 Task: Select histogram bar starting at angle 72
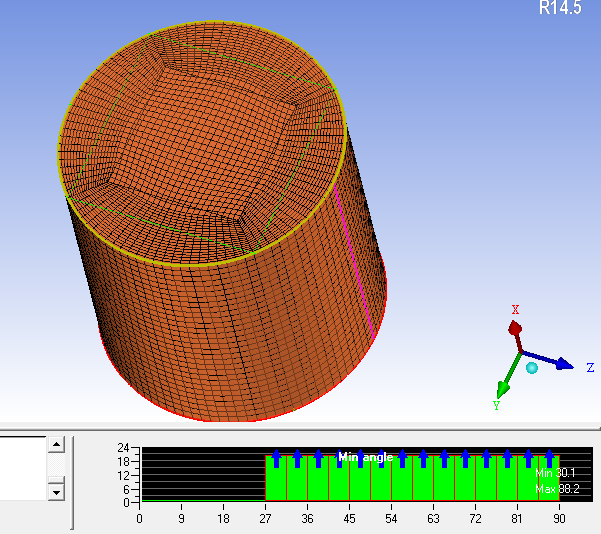(486, 478)
